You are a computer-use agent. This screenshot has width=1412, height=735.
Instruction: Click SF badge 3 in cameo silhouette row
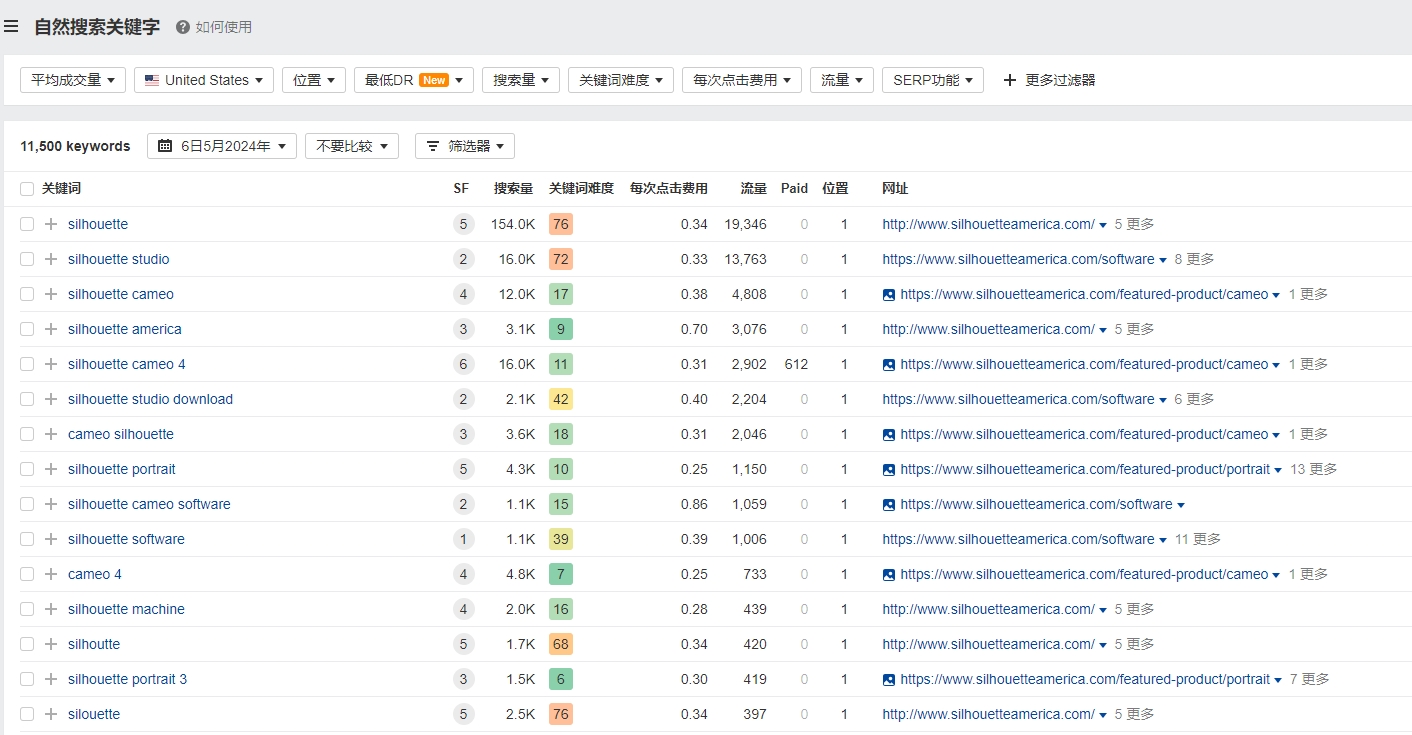(x=462, y=434)
